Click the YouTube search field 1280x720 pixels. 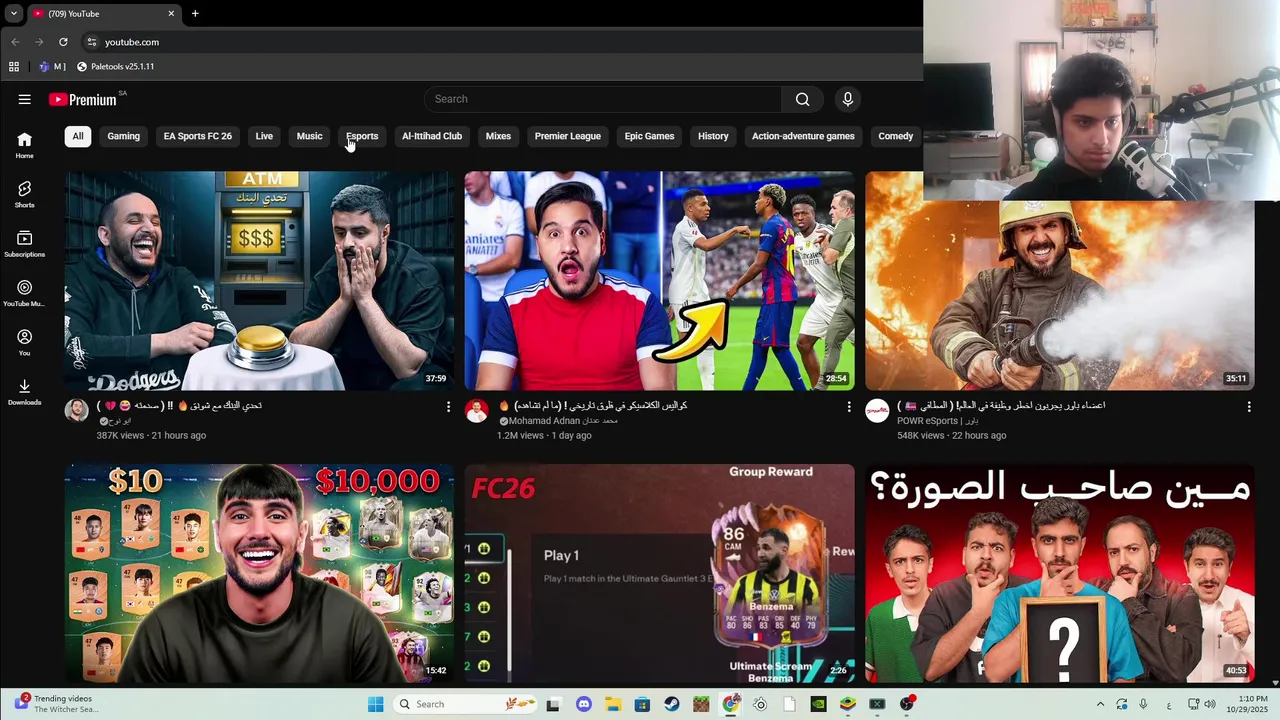pyautogui.click(x=604, y=99)
